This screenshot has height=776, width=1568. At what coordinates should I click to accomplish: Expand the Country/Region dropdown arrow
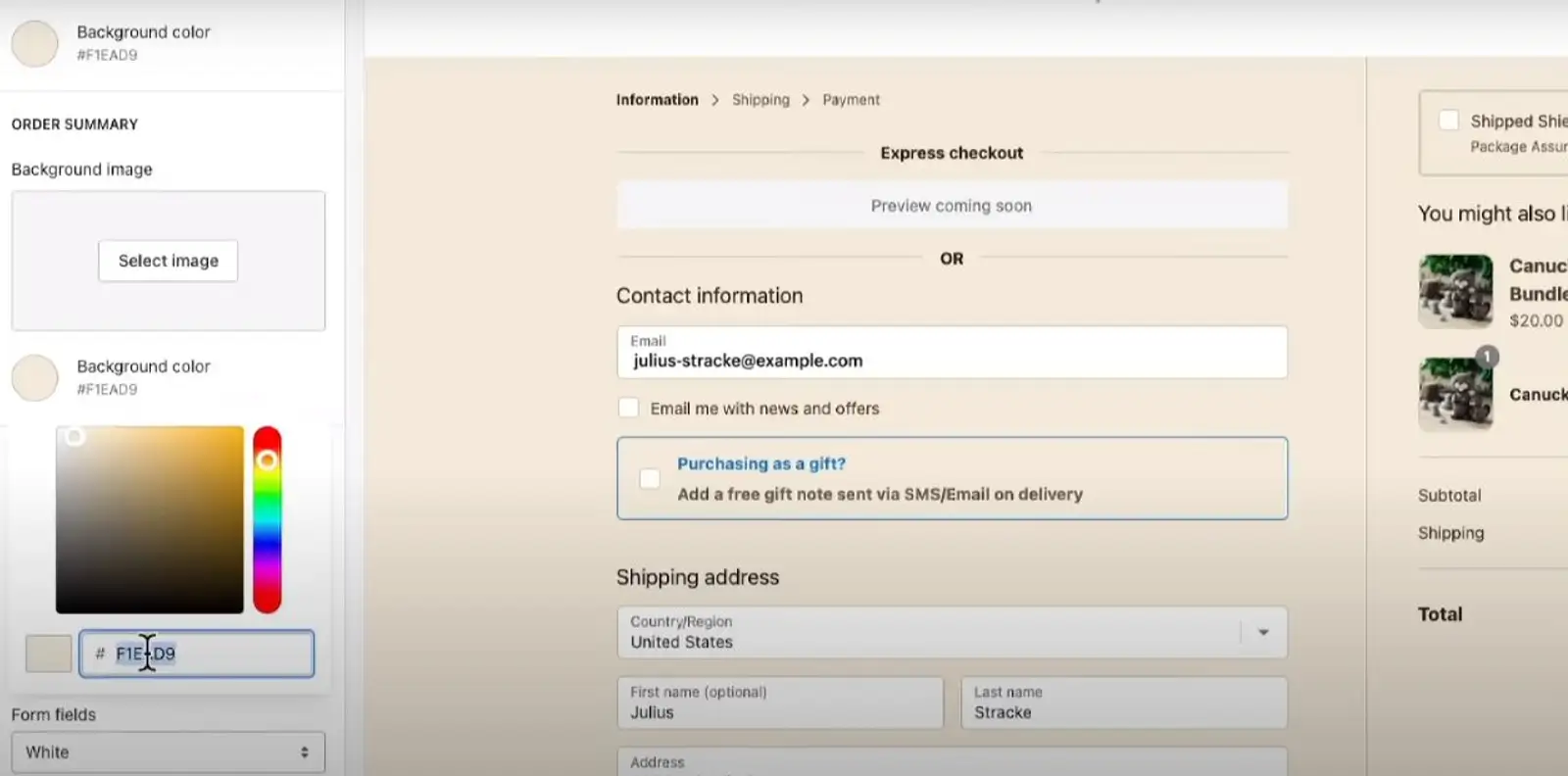[1263, 632]
